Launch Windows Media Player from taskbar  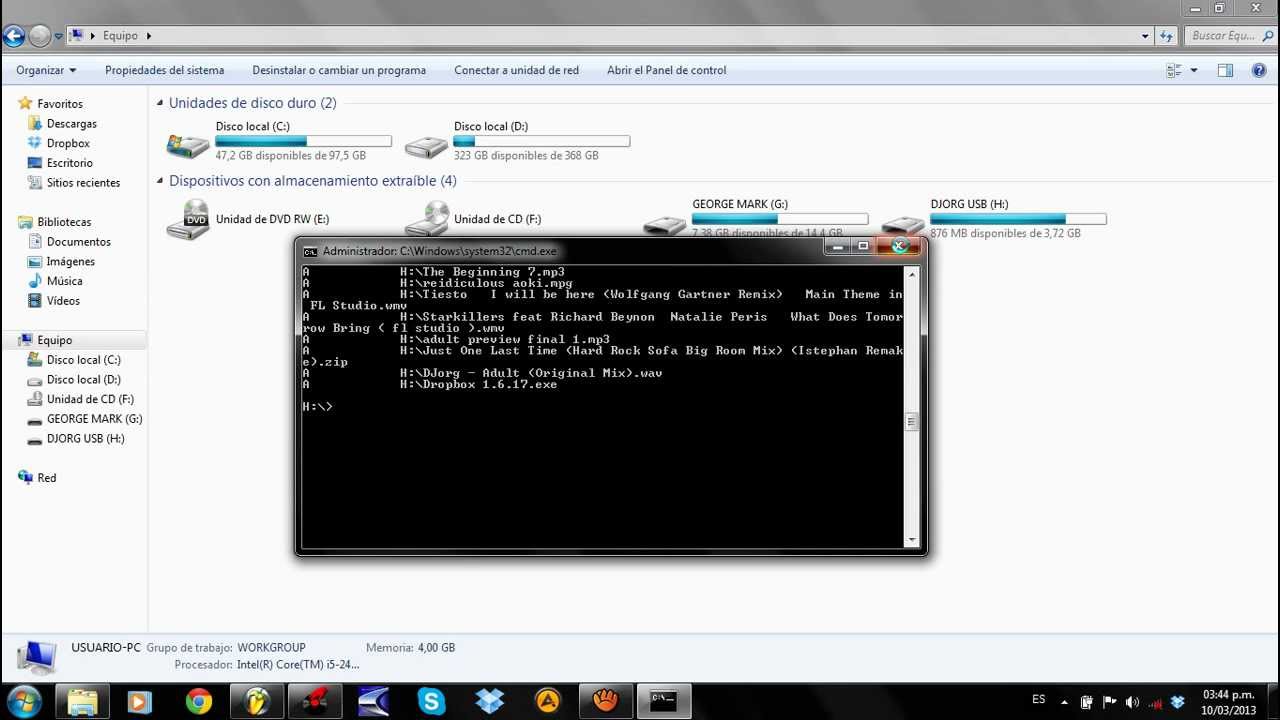[x=139, y=701]
